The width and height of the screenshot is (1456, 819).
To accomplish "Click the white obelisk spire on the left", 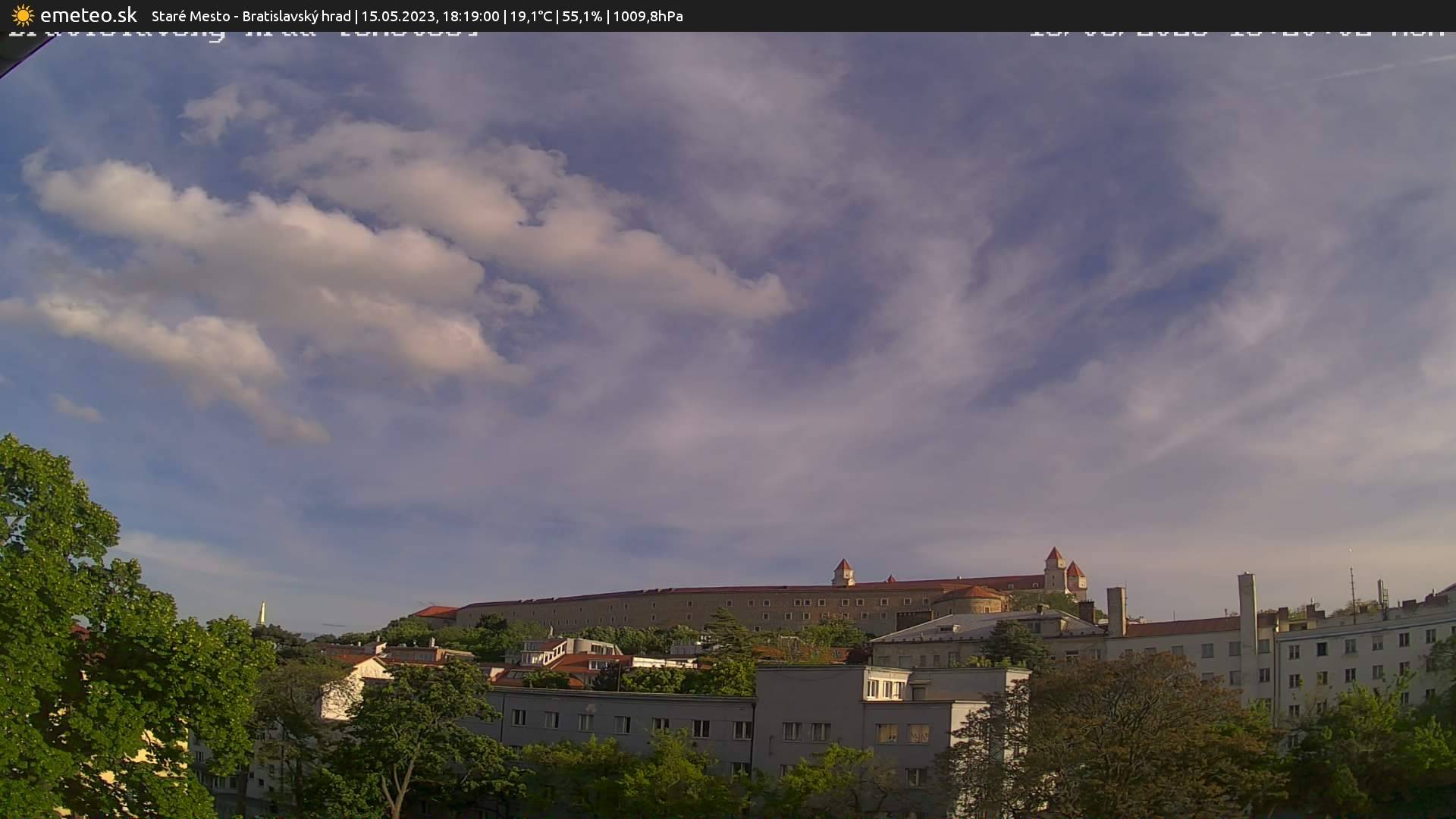I will coord(262,613).
